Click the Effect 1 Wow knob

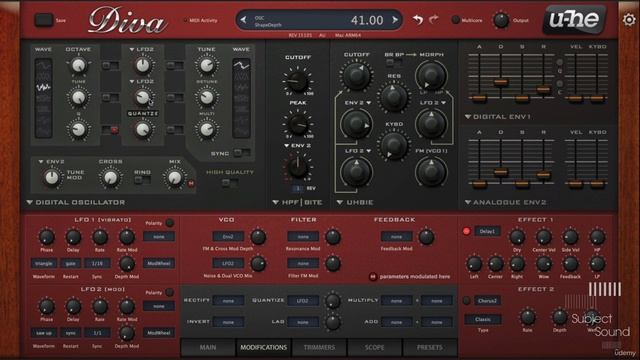544,264
